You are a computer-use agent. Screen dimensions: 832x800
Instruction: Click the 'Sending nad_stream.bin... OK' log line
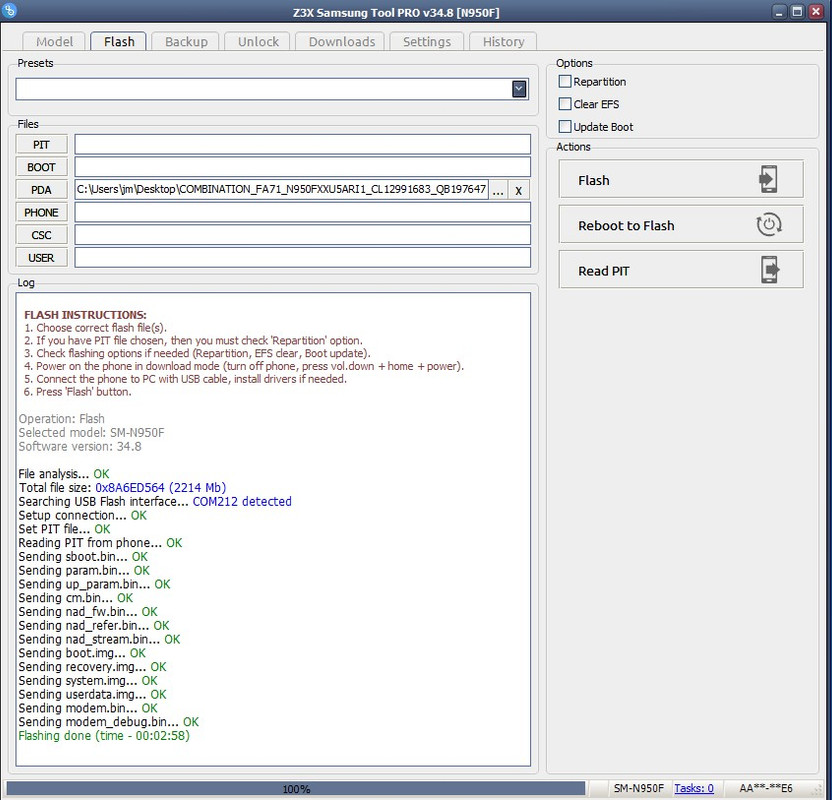[x=99, y=639]
